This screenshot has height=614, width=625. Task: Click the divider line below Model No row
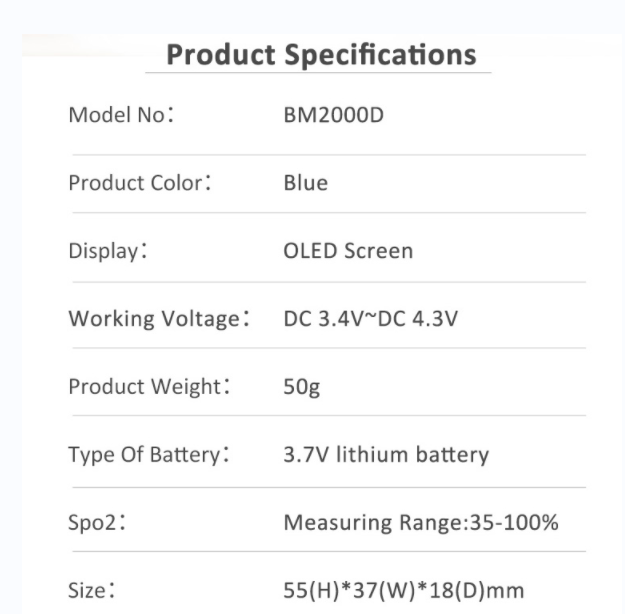329,155
